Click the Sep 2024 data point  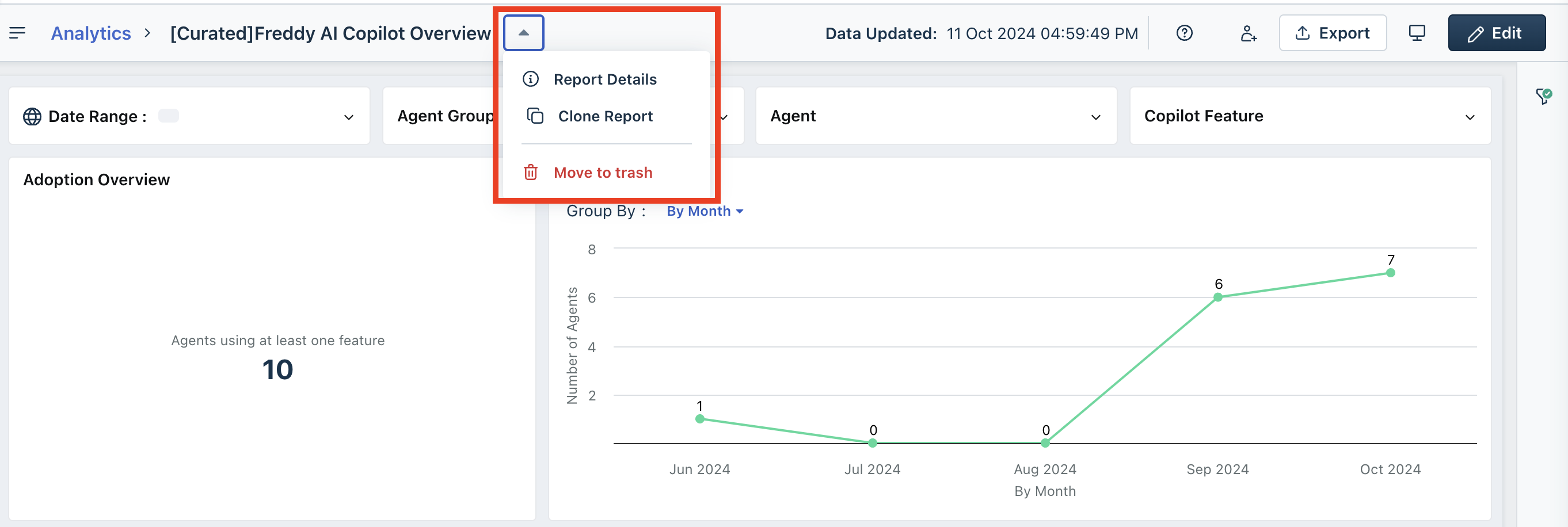coord(1217,297)
